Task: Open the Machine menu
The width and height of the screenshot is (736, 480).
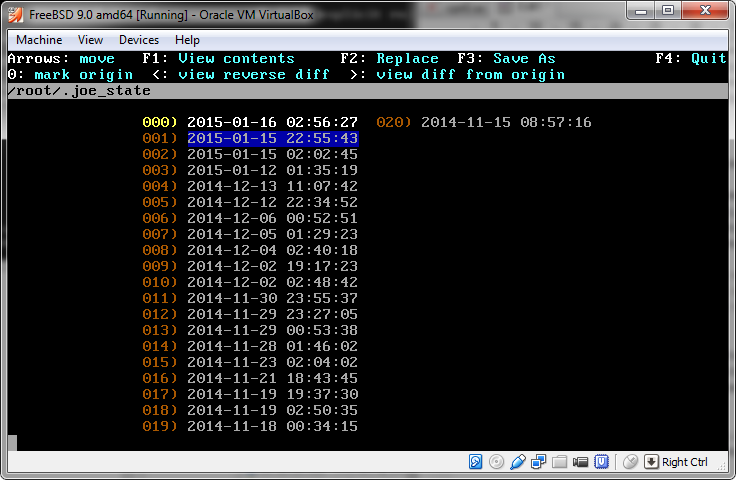Action: tap(39, 40)
